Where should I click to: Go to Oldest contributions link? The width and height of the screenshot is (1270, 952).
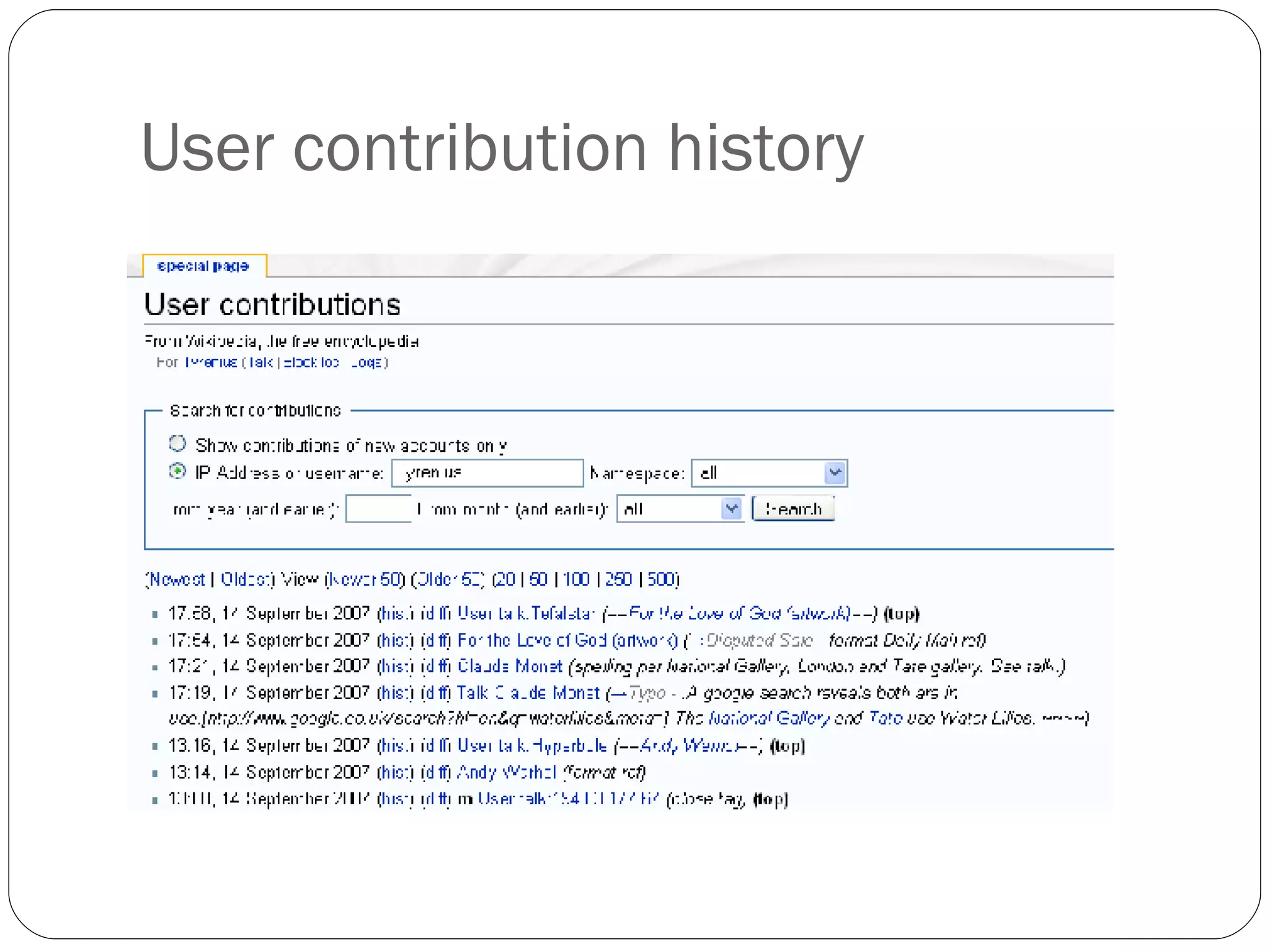pos(246,579)
